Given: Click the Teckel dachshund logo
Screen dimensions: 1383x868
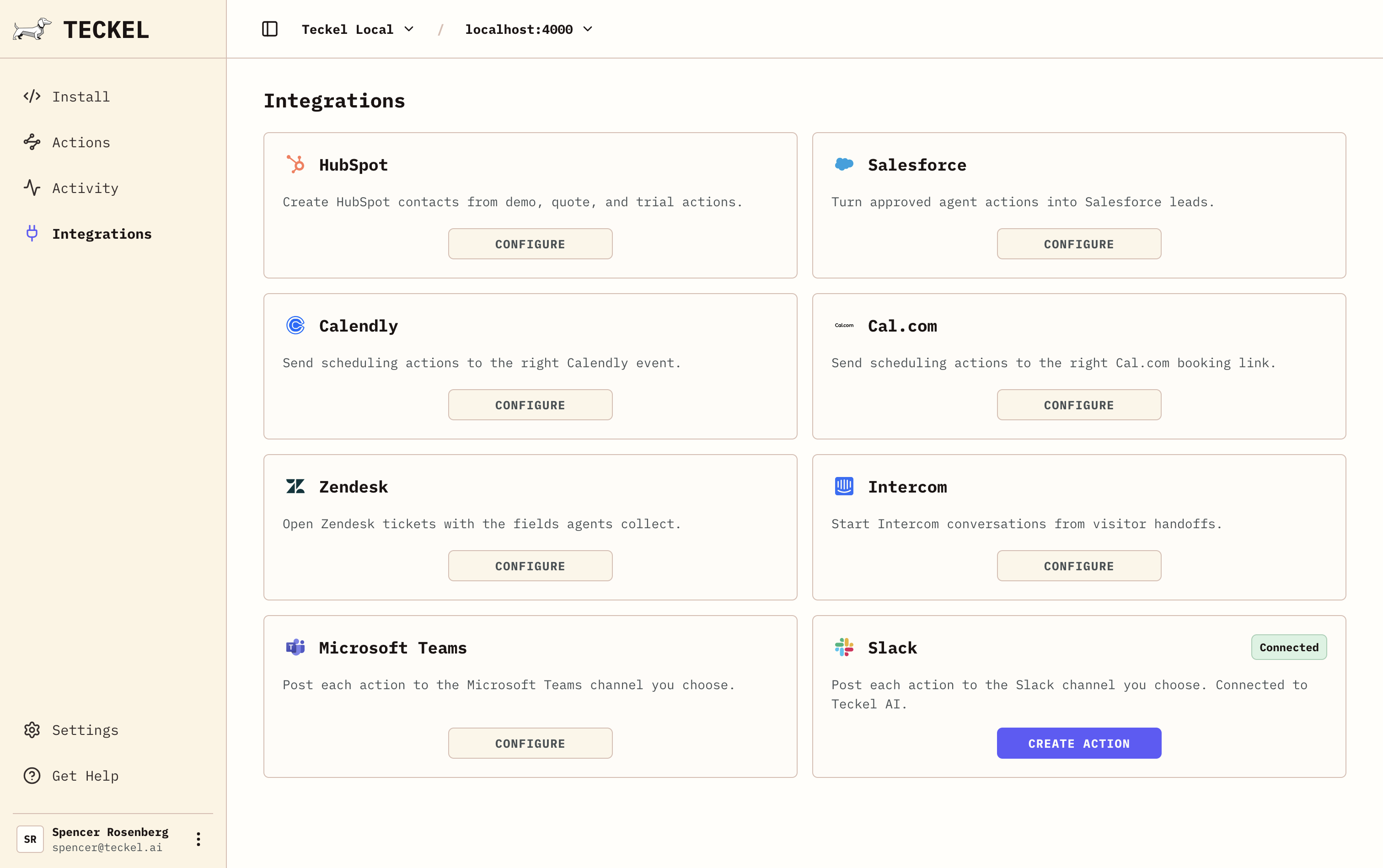Looking at the screenshot, I should click(x=32, y=29).
